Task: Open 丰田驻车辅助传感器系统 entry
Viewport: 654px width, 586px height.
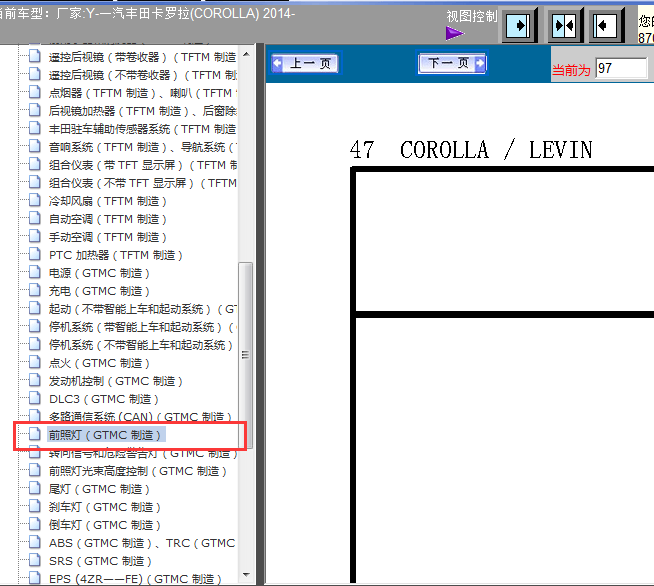Action: pyautogui.click(x=142, y=129)
